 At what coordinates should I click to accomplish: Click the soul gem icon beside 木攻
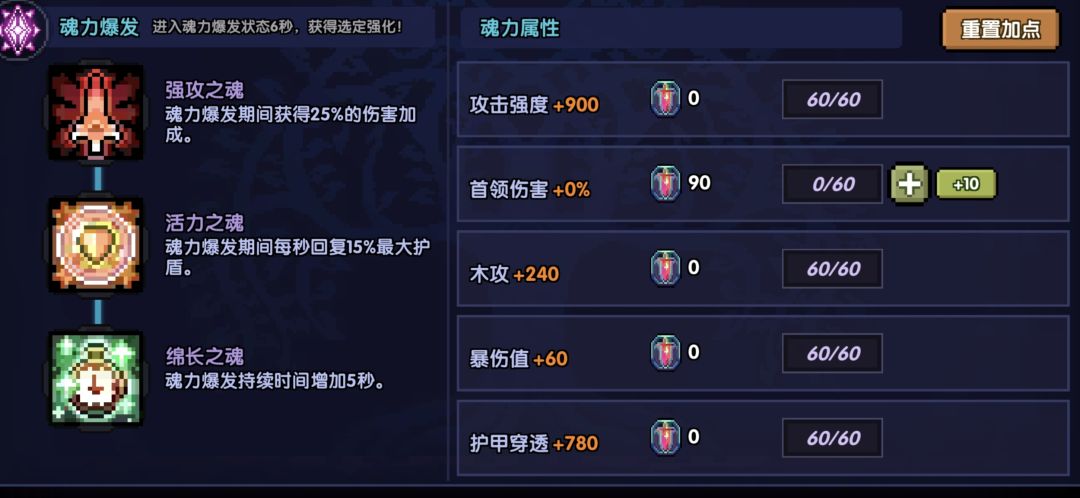[x=665, y=268]
